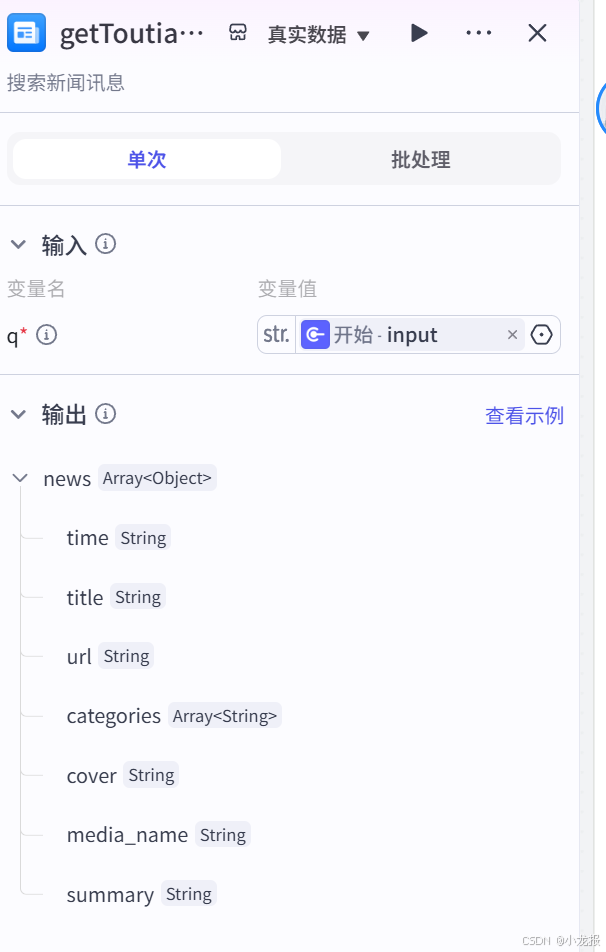Remove the 开始·input variable reference

pyautogui.click(x=512, y=334)
